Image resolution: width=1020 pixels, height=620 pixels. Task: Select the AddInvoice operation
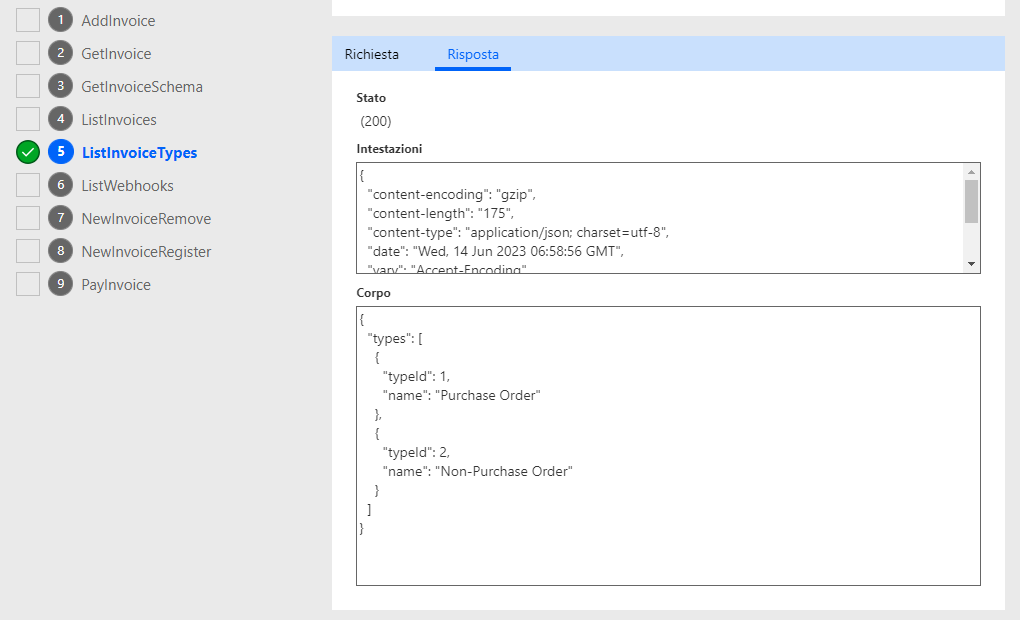118,21
